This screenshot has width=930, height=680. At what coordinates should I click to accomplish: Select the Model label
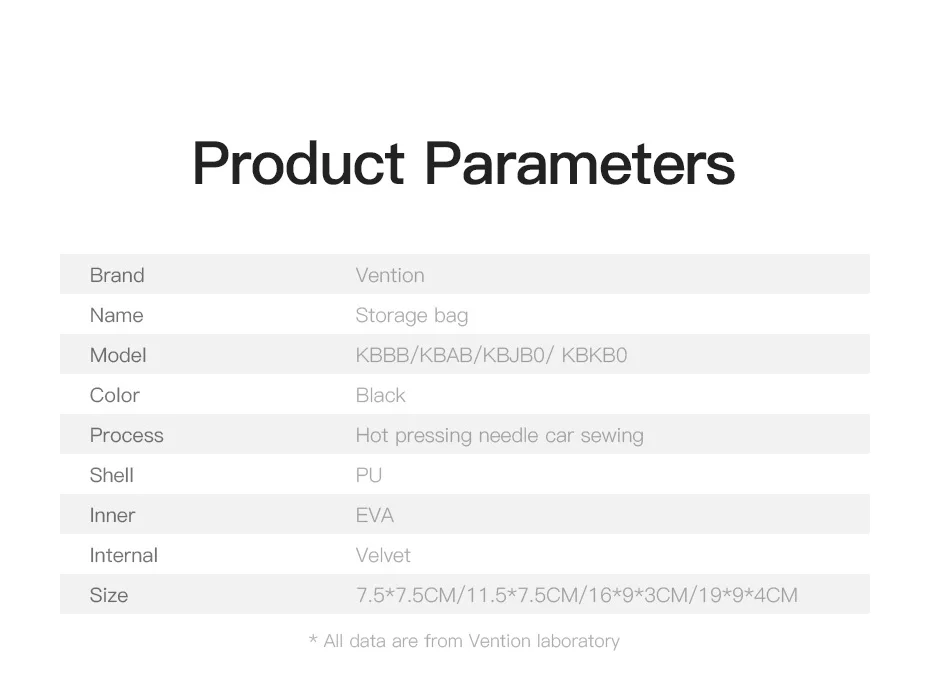pyautogui.click(x=118, y=355)
